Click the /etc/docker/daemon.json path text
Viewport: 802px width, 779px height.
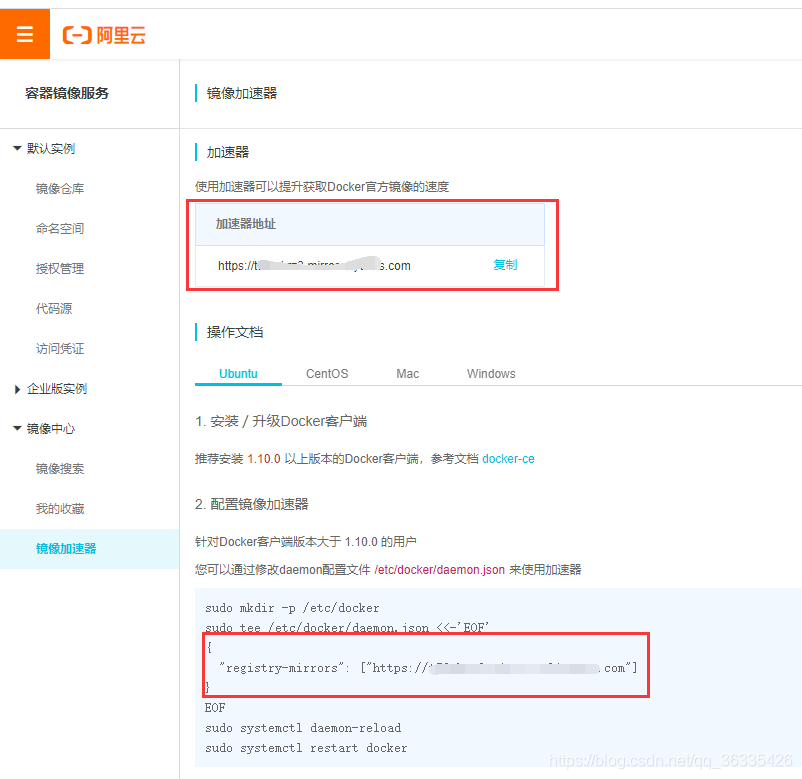tap(439, 570)
